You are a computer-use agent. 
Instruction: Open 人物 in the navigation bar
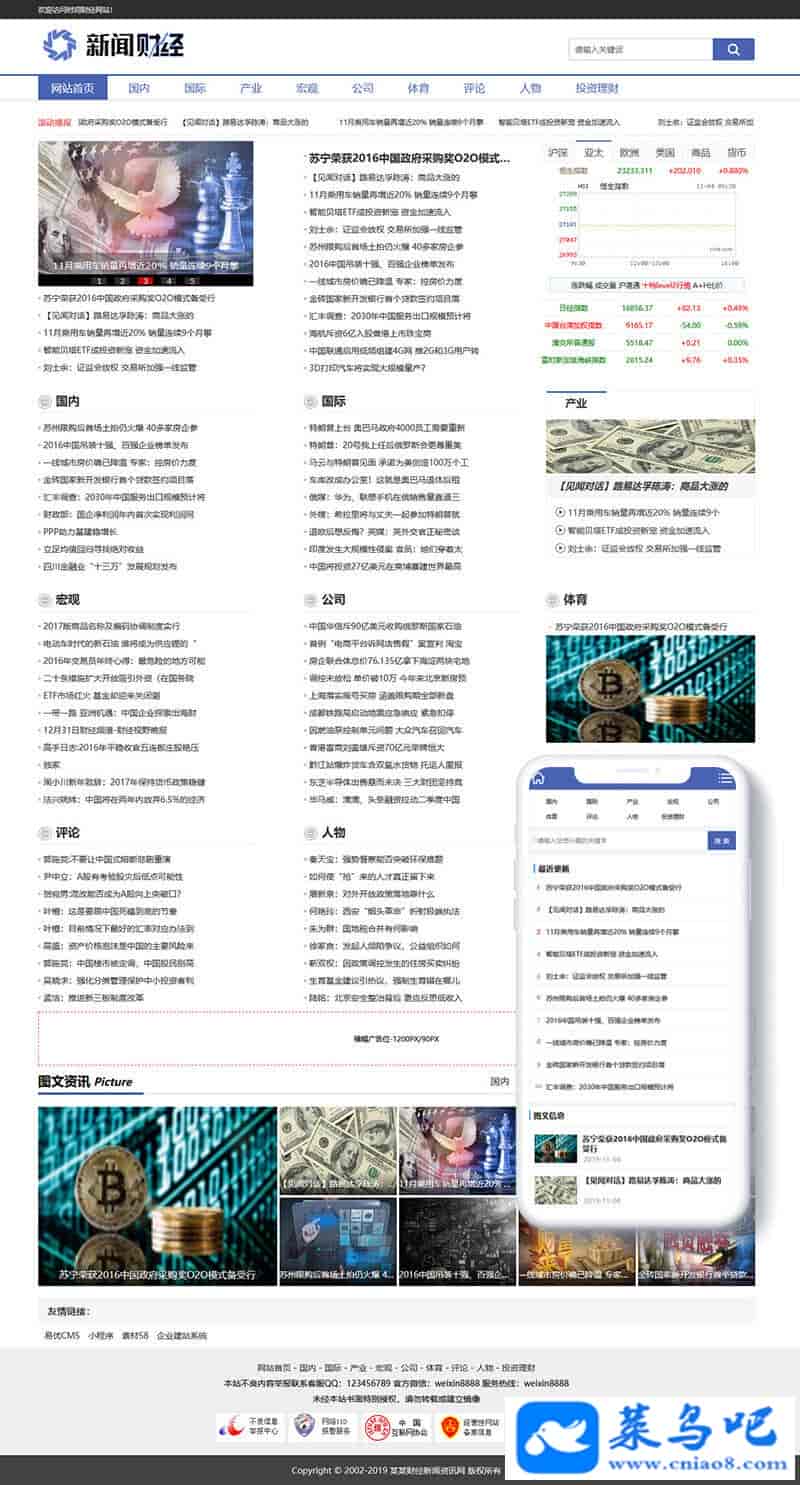(x=530, y=88)
